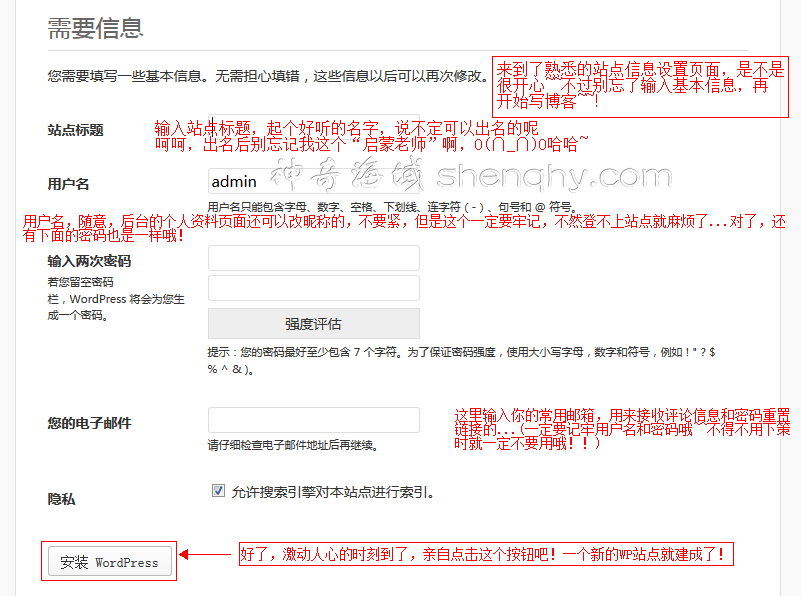Click the first password entry field
801x596 pixels.
[313, 258]
